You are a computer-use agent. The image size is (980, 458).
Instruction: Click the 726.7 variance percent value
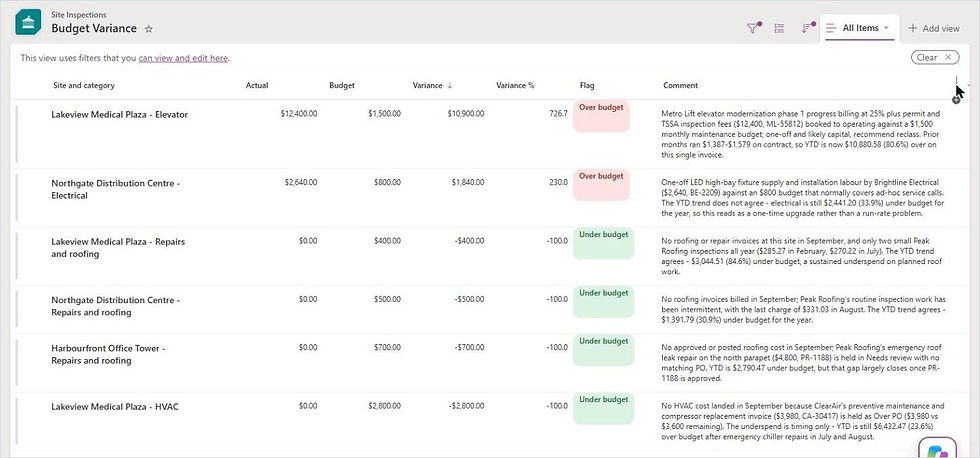pos(558,114)
